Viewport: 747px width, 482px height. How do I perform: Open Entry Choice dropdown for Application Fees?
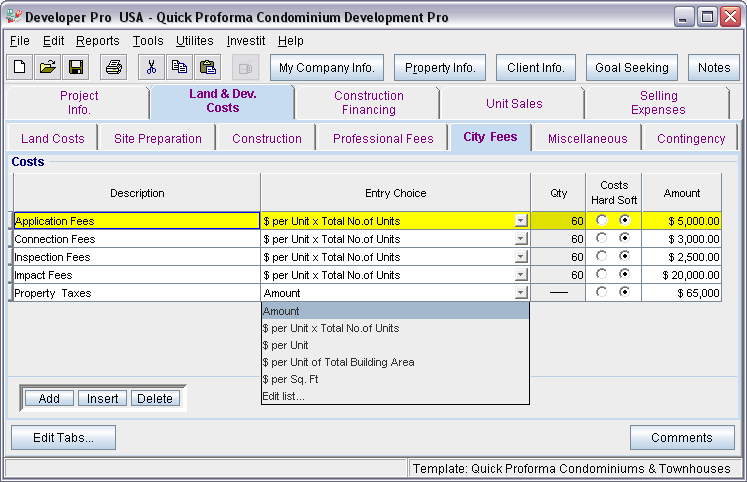[521, 221]
